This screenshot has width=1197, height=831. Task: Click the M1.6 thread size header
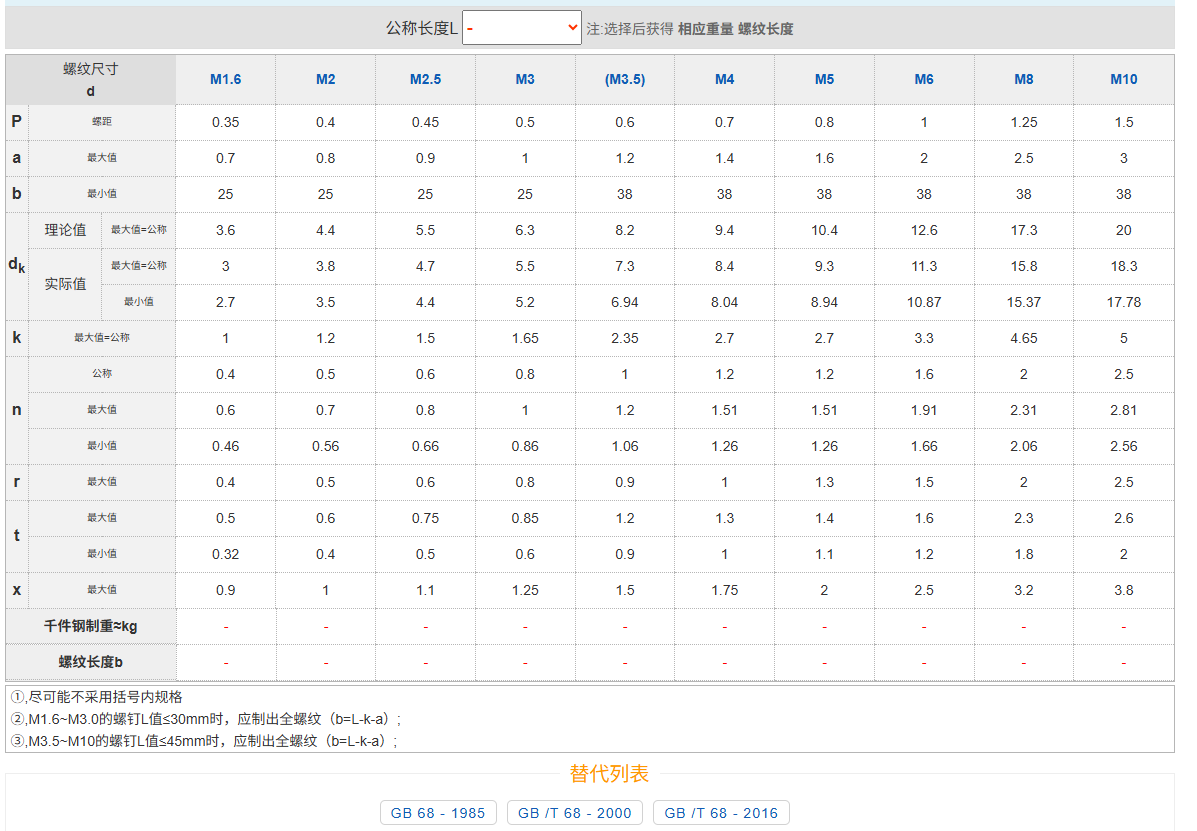tap(225, 79)
